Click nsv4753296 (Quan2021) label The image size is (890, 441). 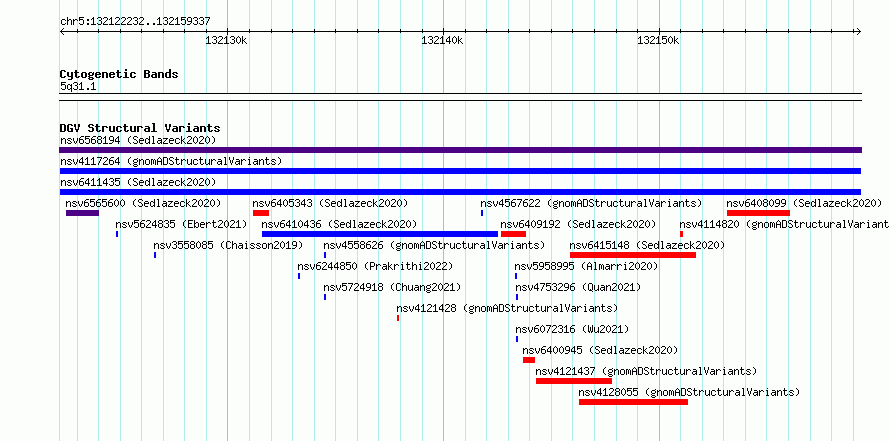tap(578, 287)
